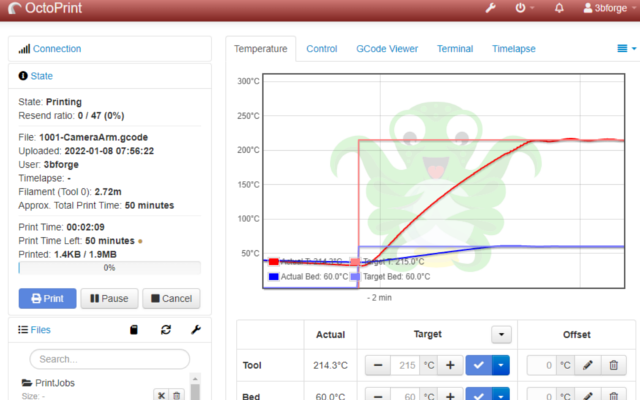Image resolution: width=640 pixels, height=400 pixels.
Task: Open Files panel wrench options
Action: coord(196,330)
